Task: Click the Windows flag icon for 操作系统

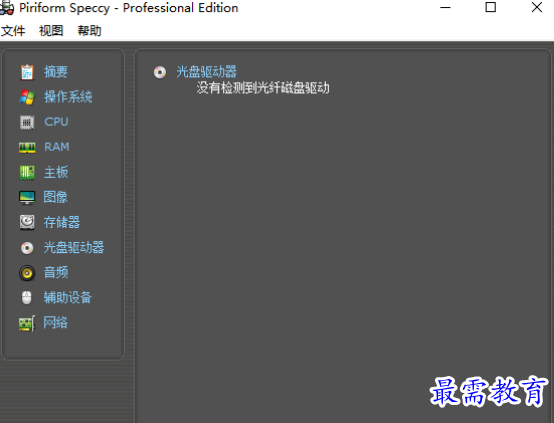Action: click(27, 97)
